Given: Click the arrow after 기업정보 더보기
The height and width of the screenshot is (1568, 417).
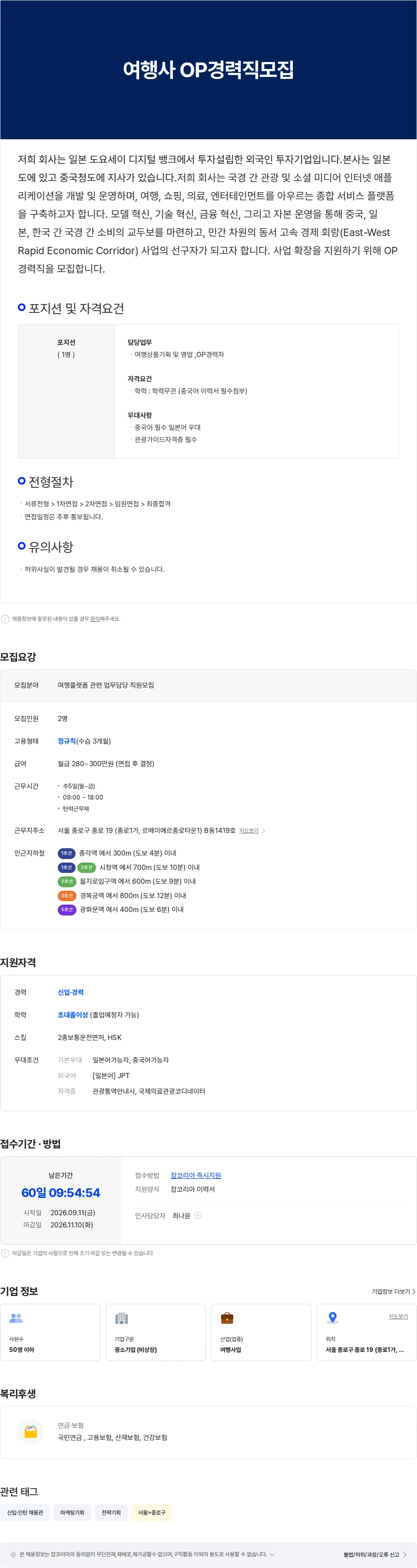Looking at the screenshot, I should point(414,1292).
